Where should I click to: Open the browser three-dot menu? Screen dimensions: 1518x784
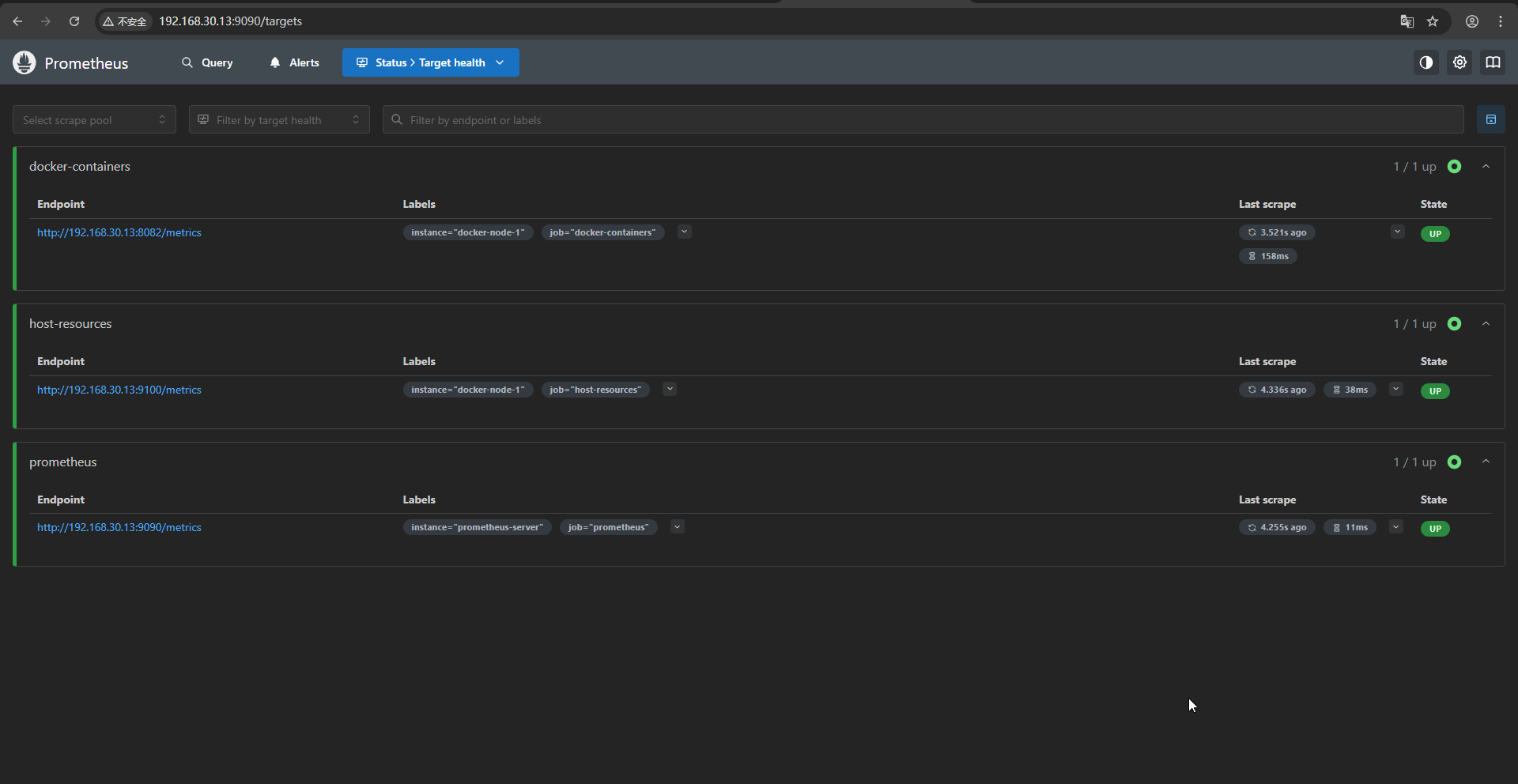pyautogui.click(x=1501, y=21)
